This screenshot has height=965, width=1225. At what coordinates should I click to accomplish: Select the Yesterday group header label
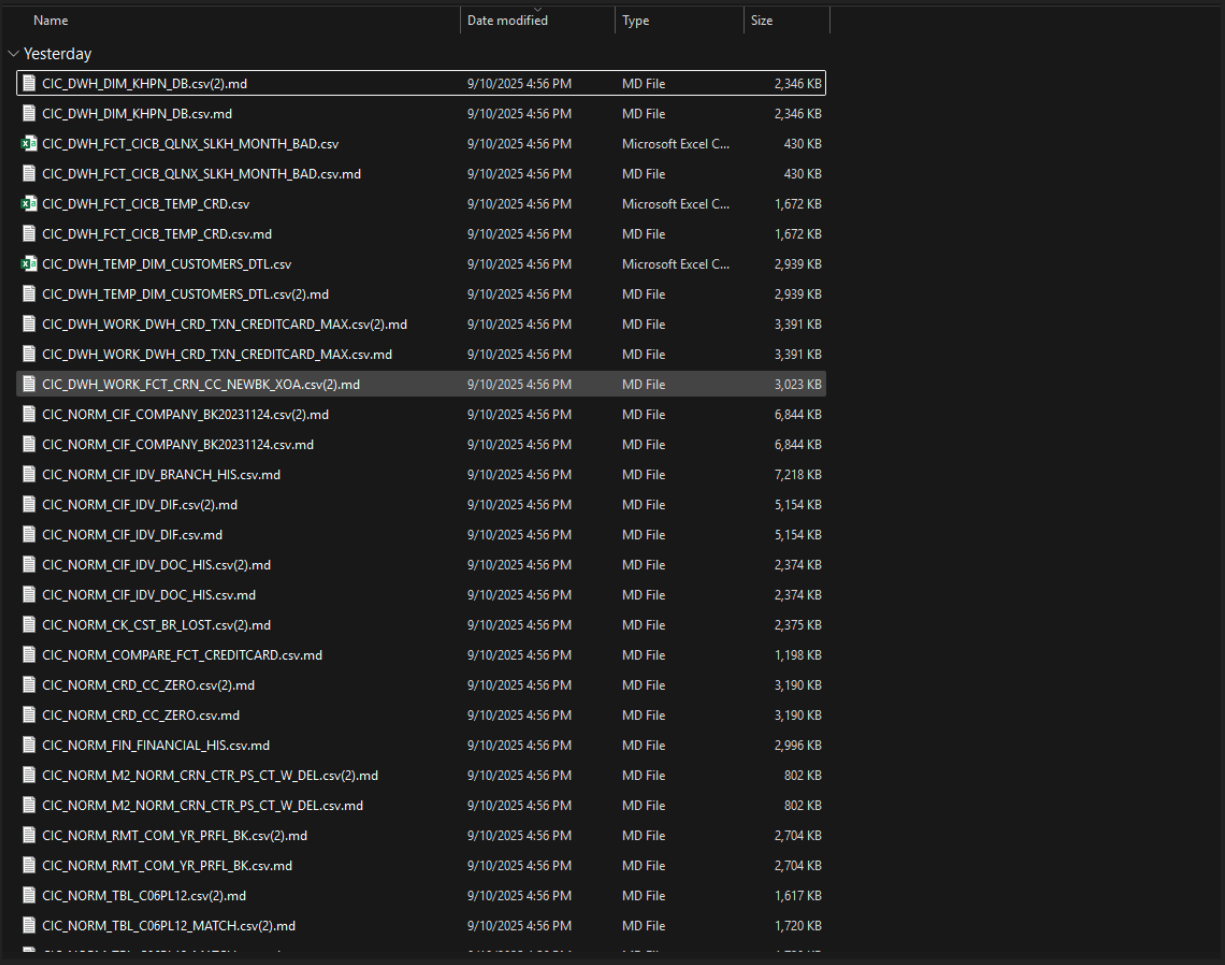(x=58, y=54)
